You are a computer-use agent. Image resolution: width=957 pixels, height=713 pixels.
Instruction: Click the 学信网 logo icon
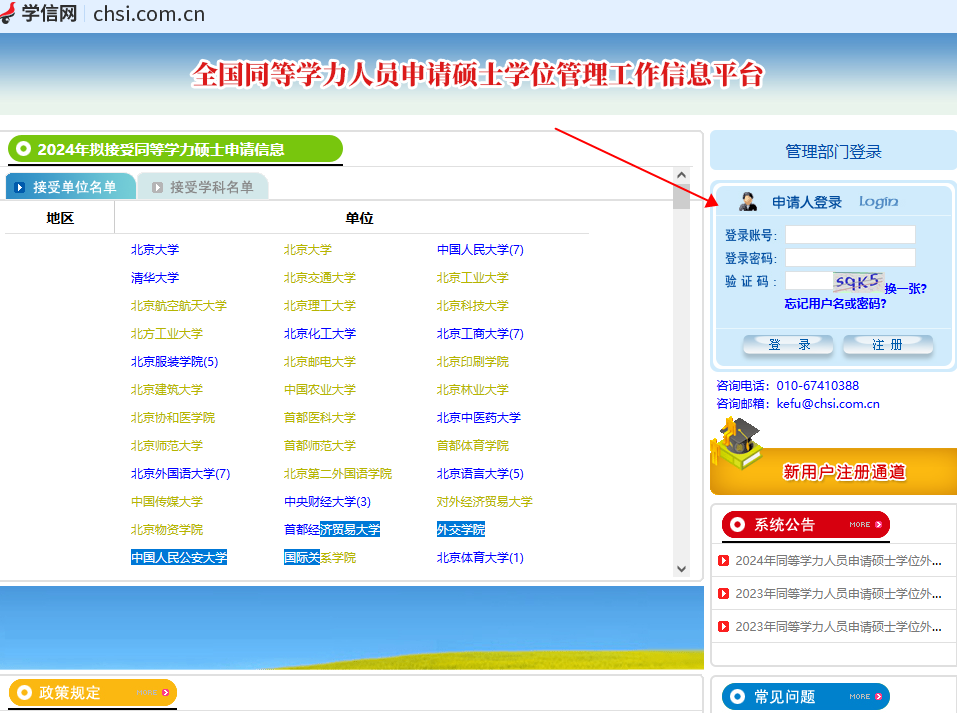(x=7, y=13)
